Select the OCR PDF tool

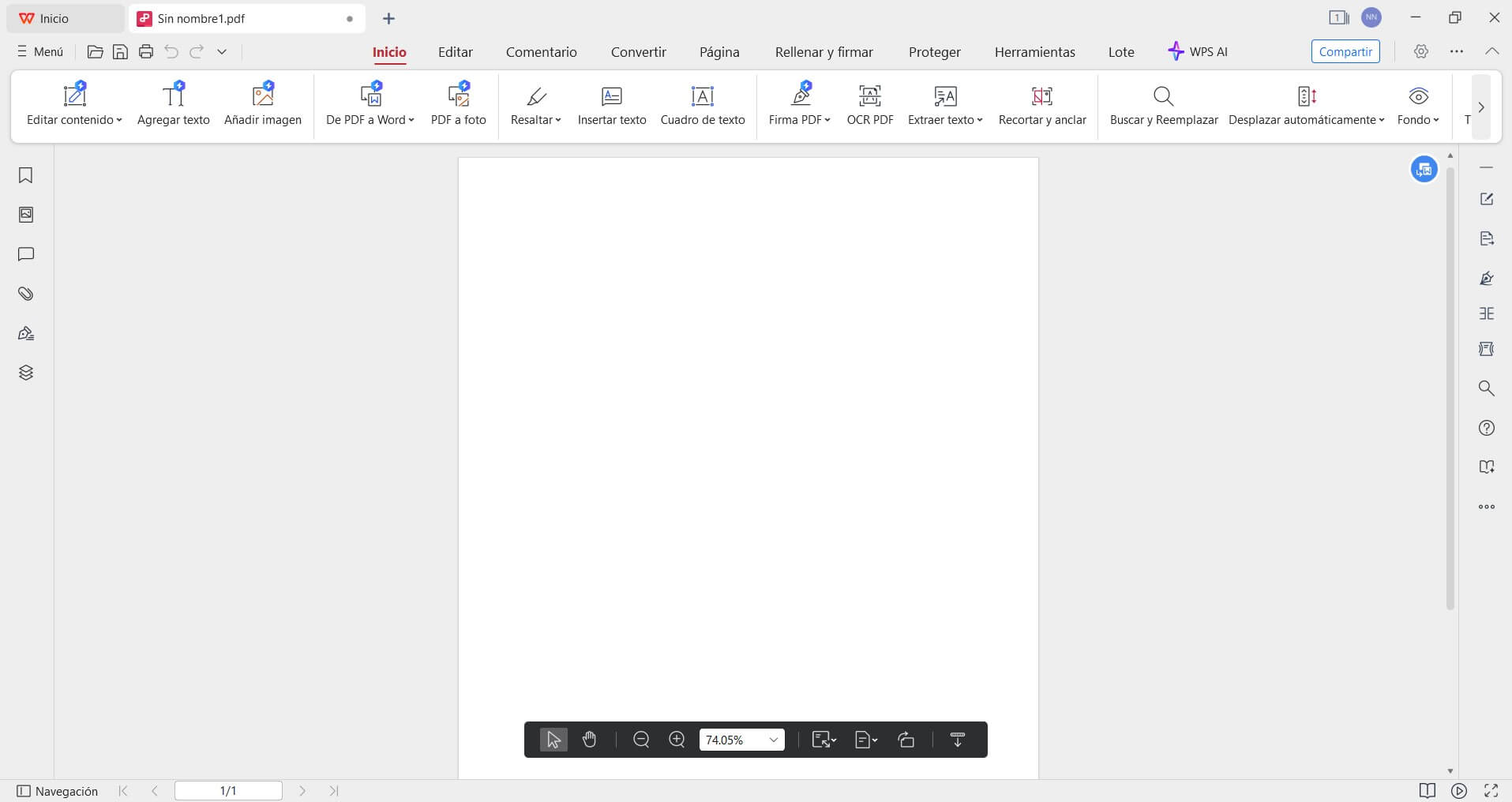point(869,105)
